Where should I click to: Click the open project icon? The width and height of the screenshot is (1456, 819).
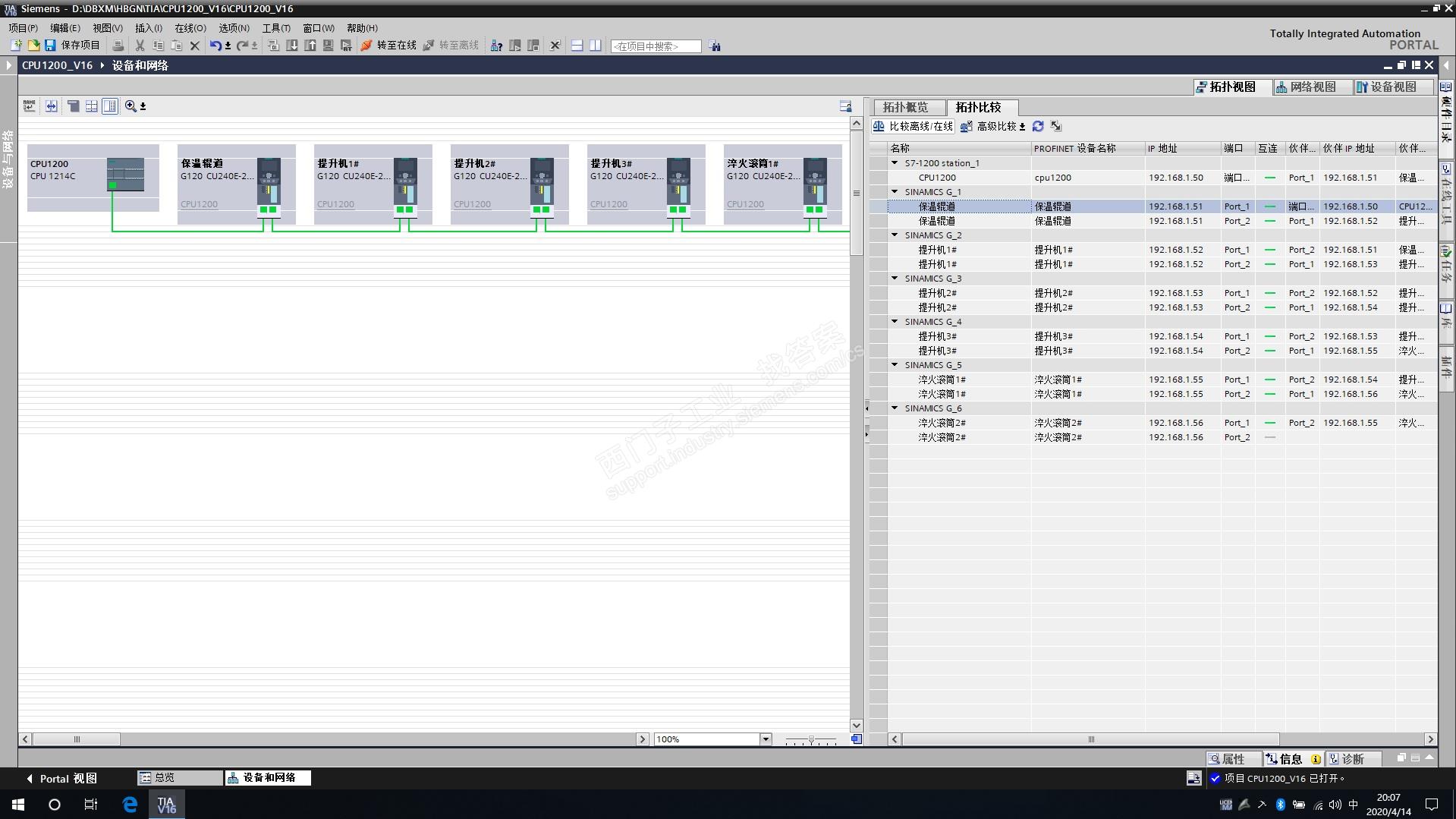tap(33, 46)
